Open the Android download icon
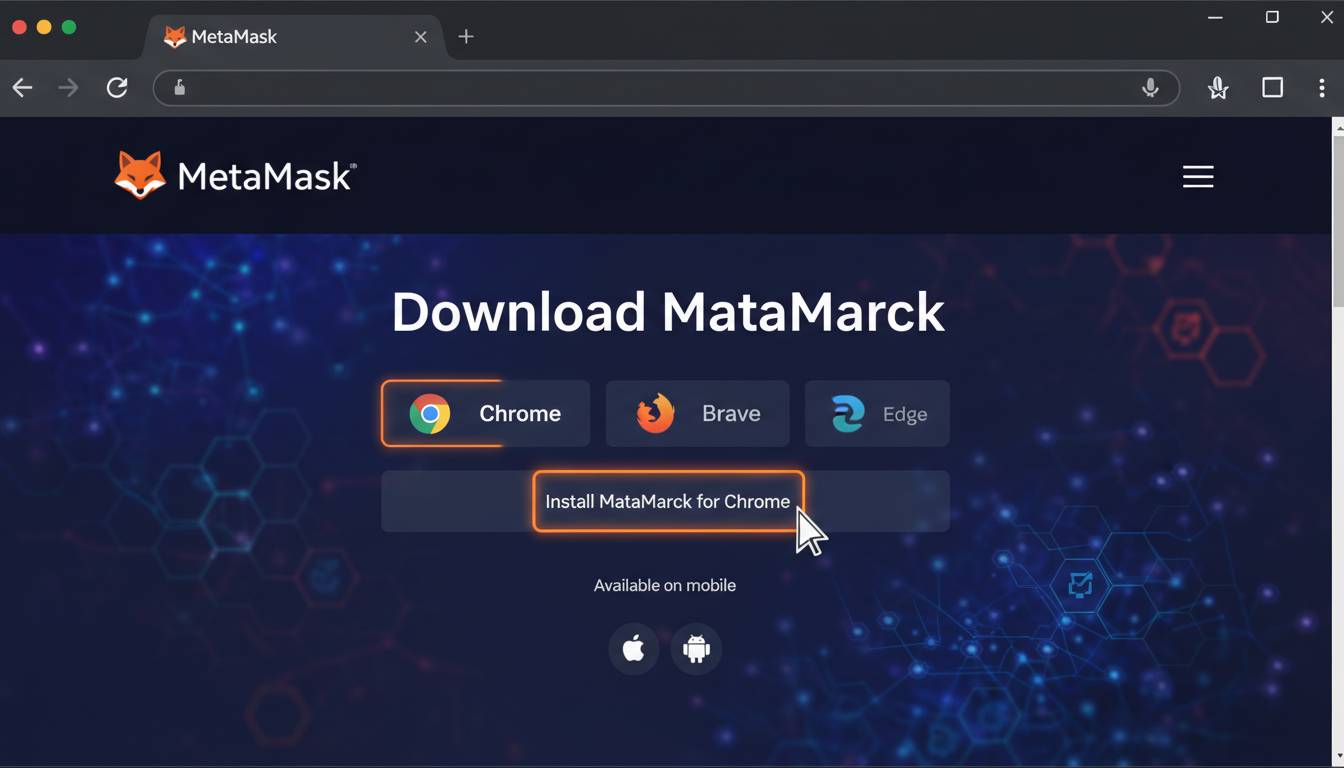This screenshot has height=768, width=1344. click(696, 649)
